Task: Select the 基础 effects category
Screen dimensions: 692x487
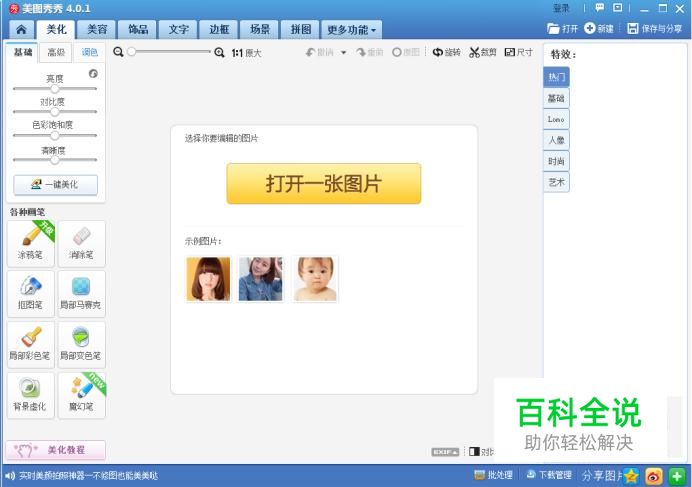Action: tap(556, 98)
